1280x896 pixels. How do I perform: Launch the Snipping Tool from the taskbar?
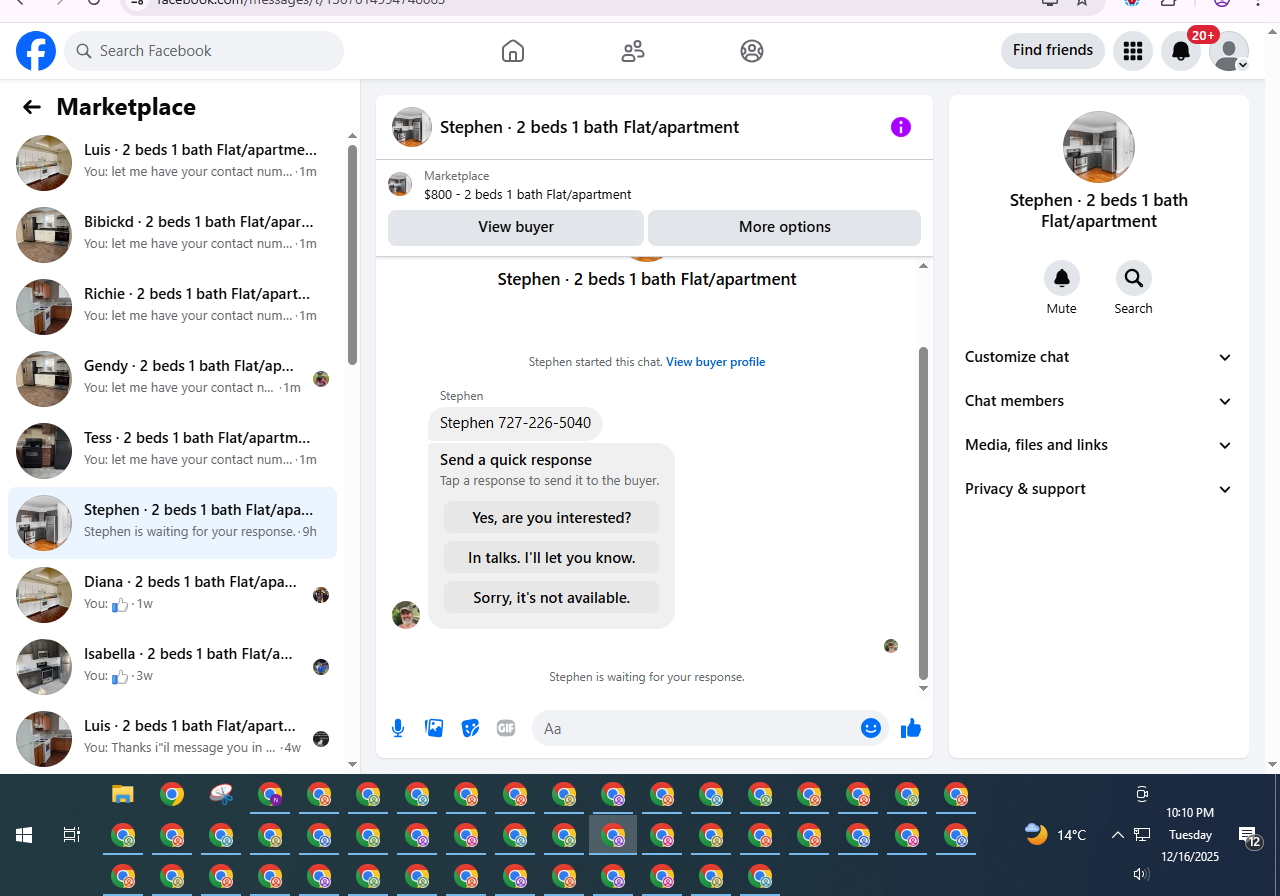(x=221, y=795)
